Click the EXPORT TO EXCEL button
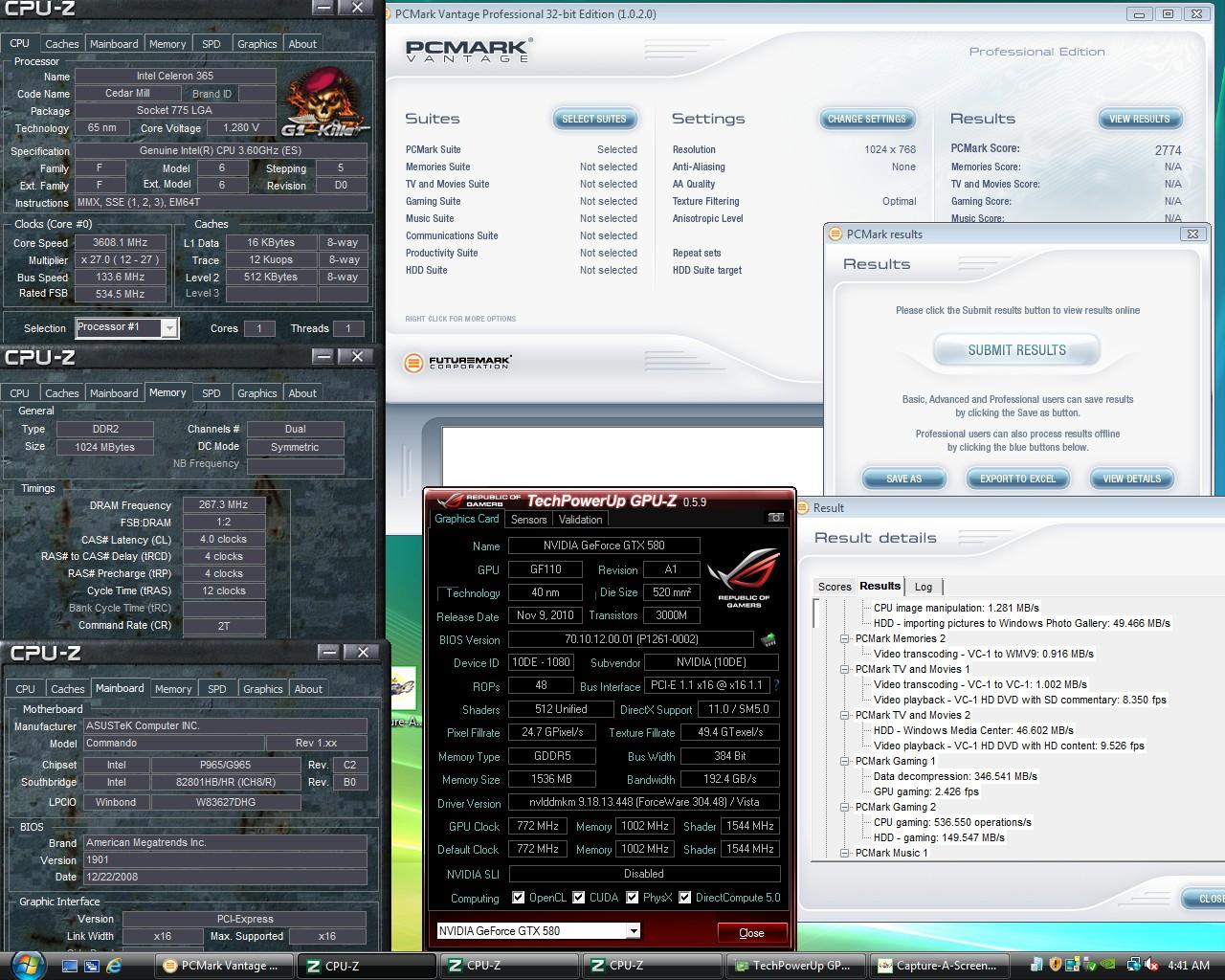This screenshot has width=1225, height=980. point(1017,479)
